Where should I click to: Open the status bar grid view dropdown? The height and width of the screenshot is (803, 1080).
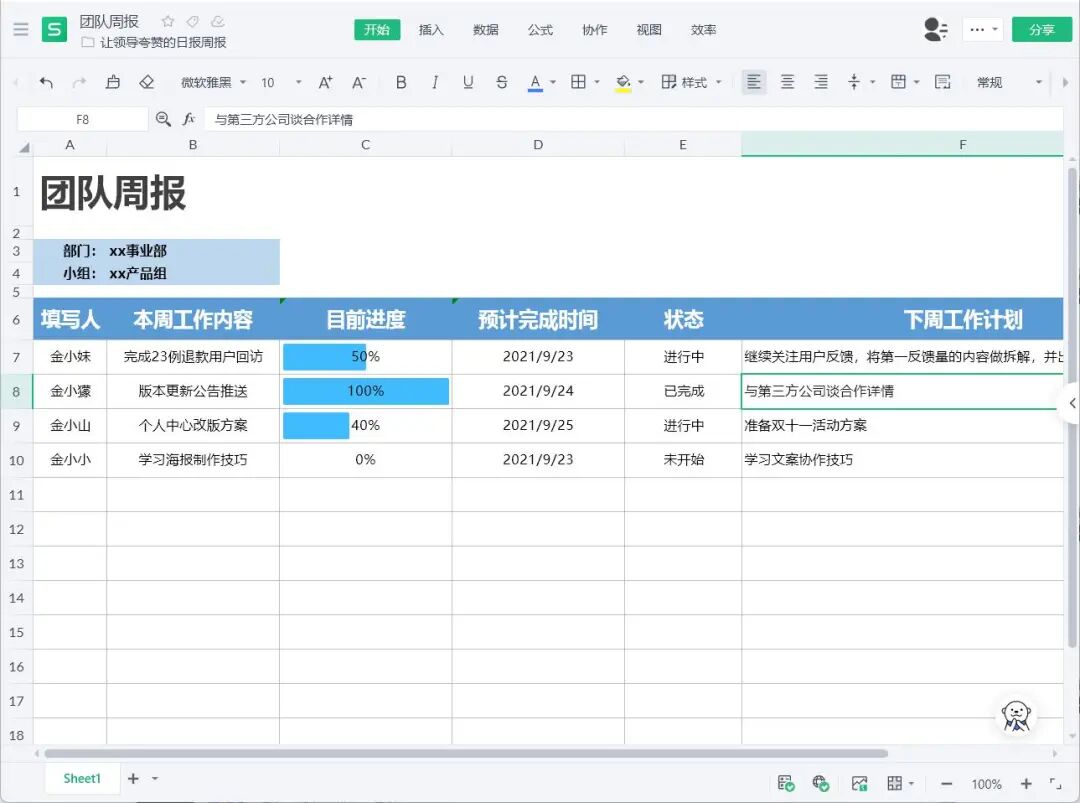tap(911, 784)
